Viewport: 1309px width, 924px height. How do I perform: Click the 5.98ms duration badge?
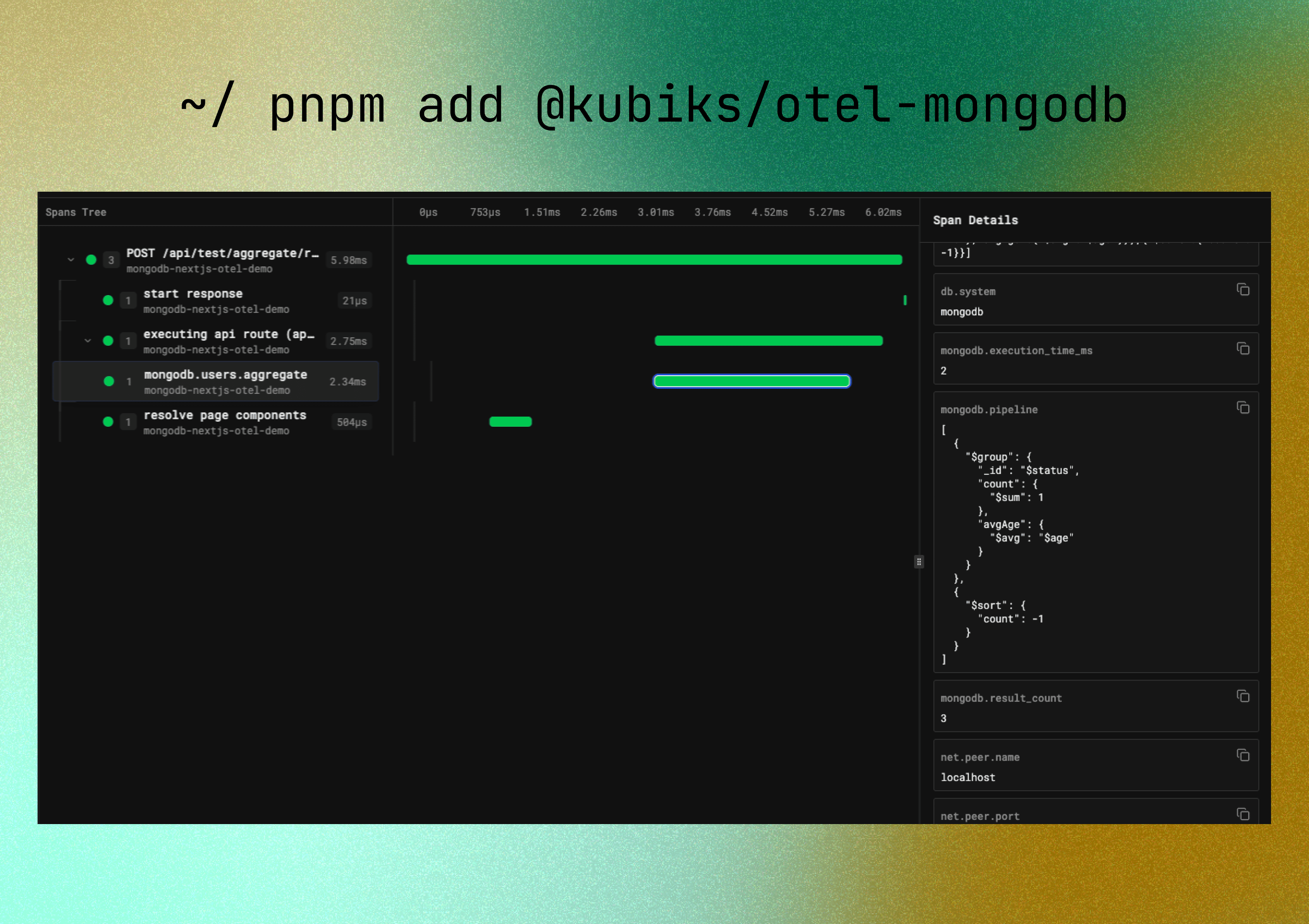point(349,260)
